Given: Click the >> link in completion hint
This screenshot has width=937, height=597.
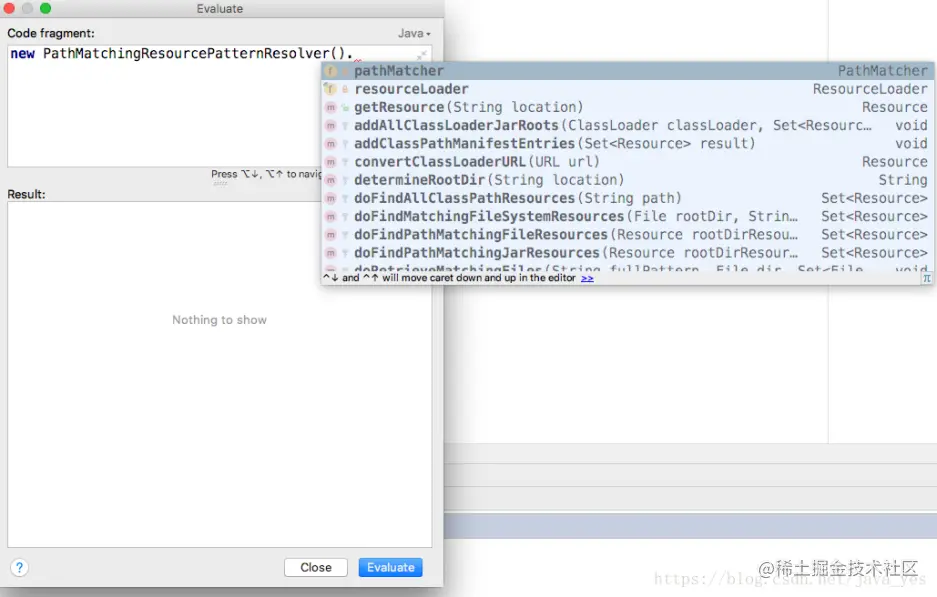Looking at the screenshot, I should (587, 278).
